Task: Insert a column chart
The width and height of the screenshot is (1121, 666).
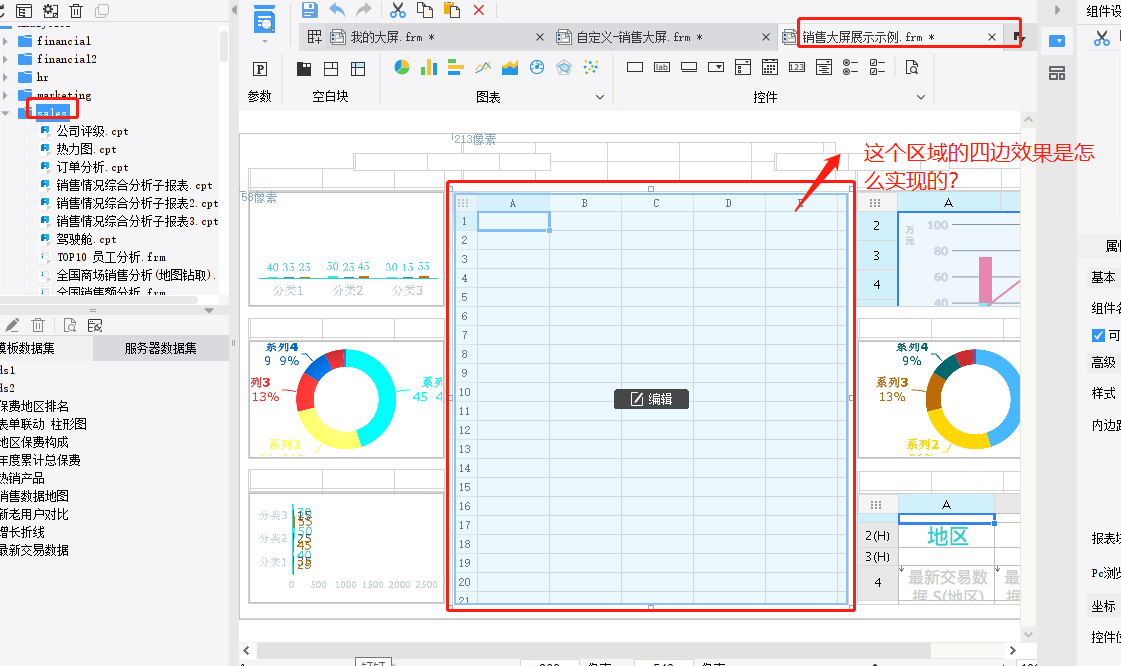Action: (x=429, y=67)
